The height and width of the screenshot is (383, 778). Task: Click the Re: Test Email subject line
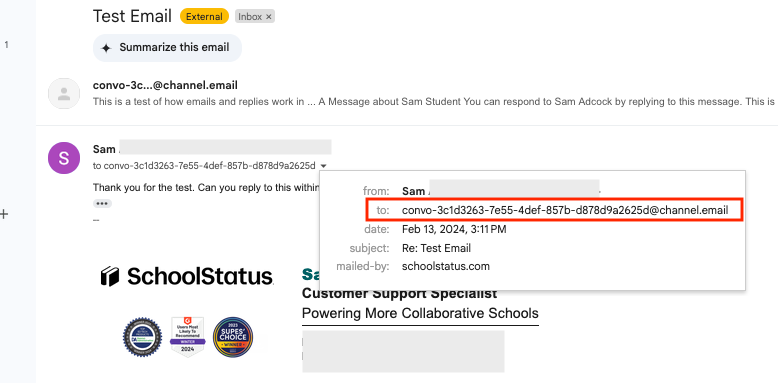pyautogui.click(x=436, y=248)
